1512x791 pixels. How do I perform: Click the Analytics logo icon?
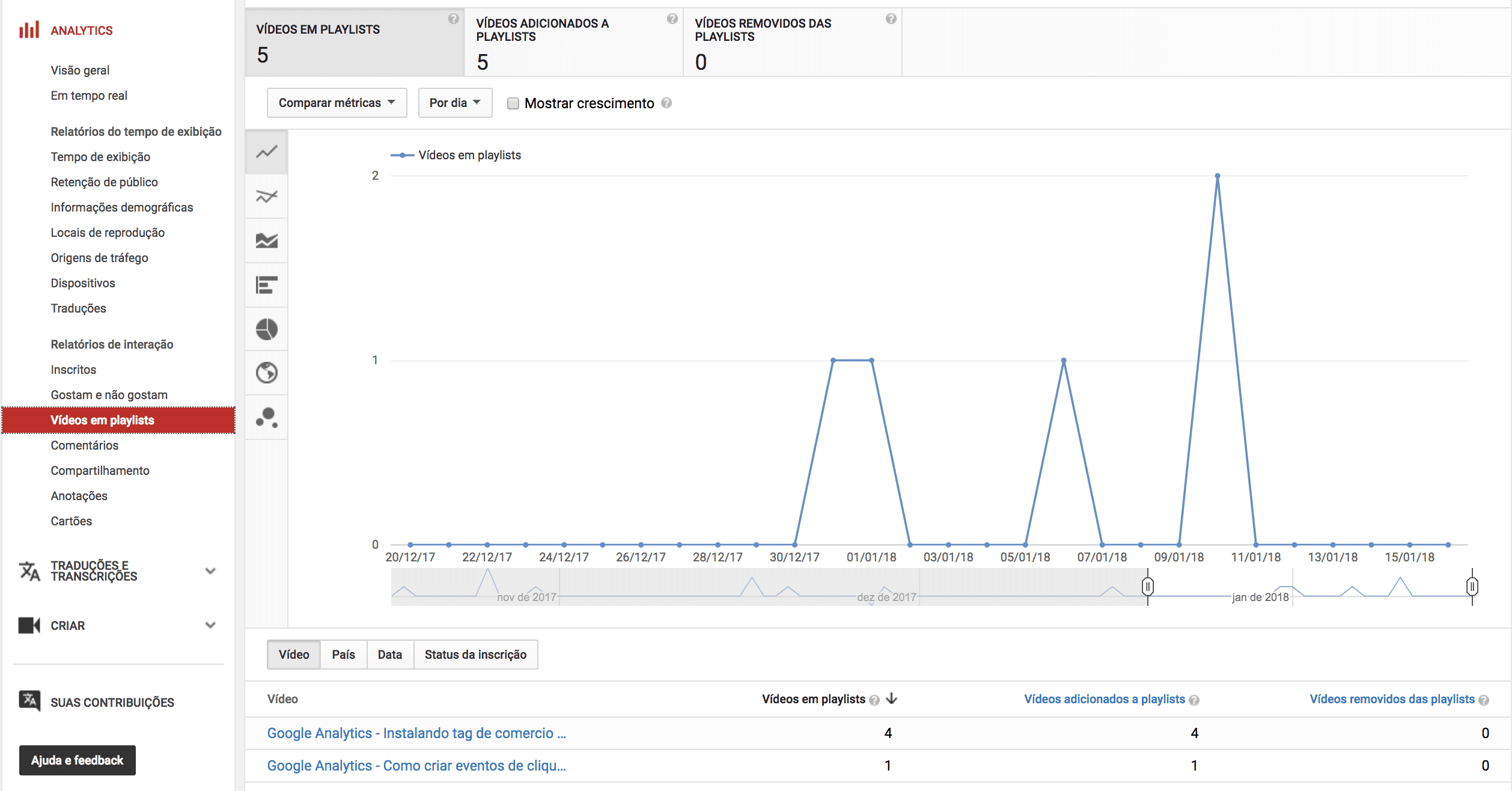point(29,29)
